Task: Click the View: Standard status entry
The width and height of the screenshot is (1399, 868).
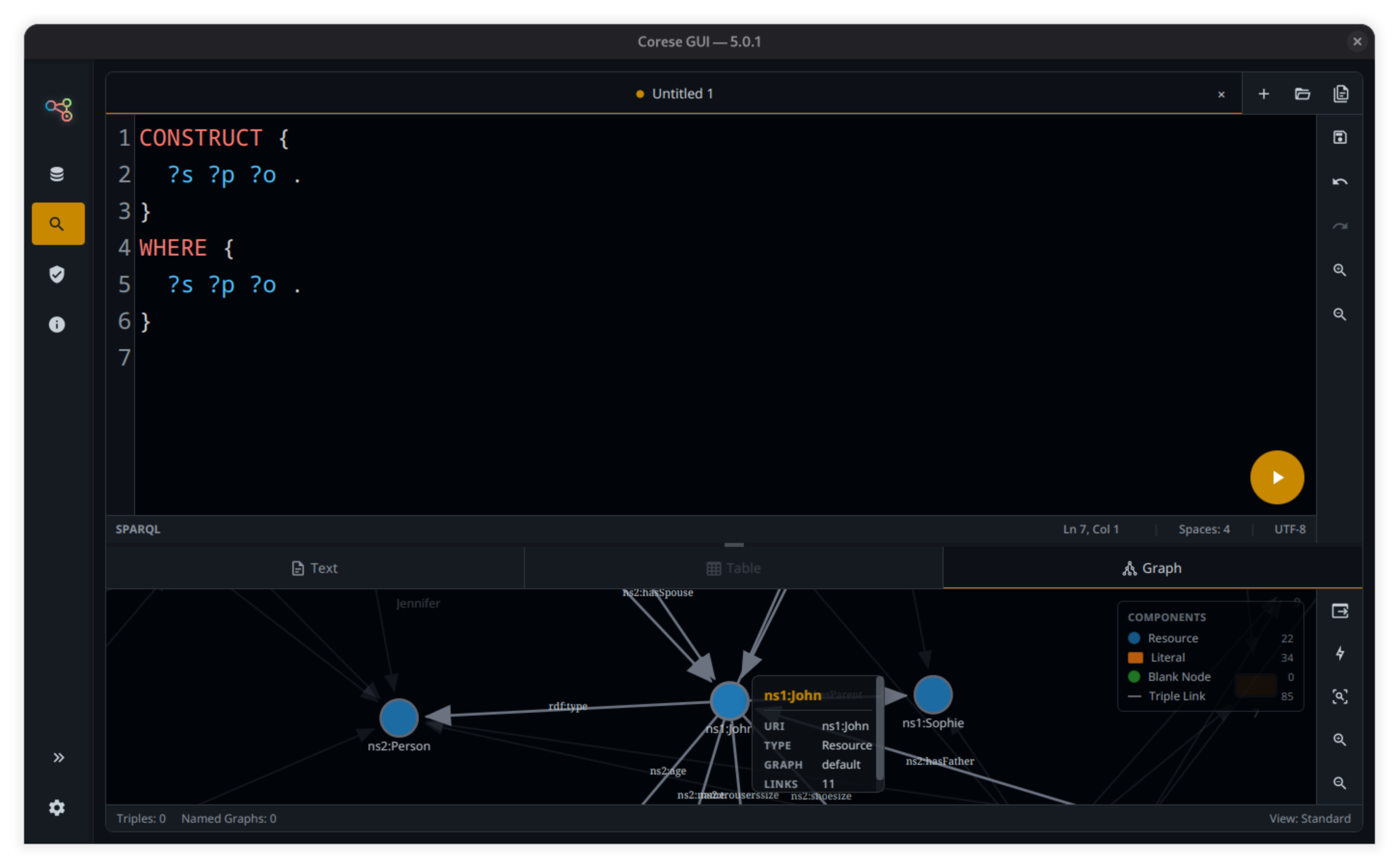Action: (1309, 819)
